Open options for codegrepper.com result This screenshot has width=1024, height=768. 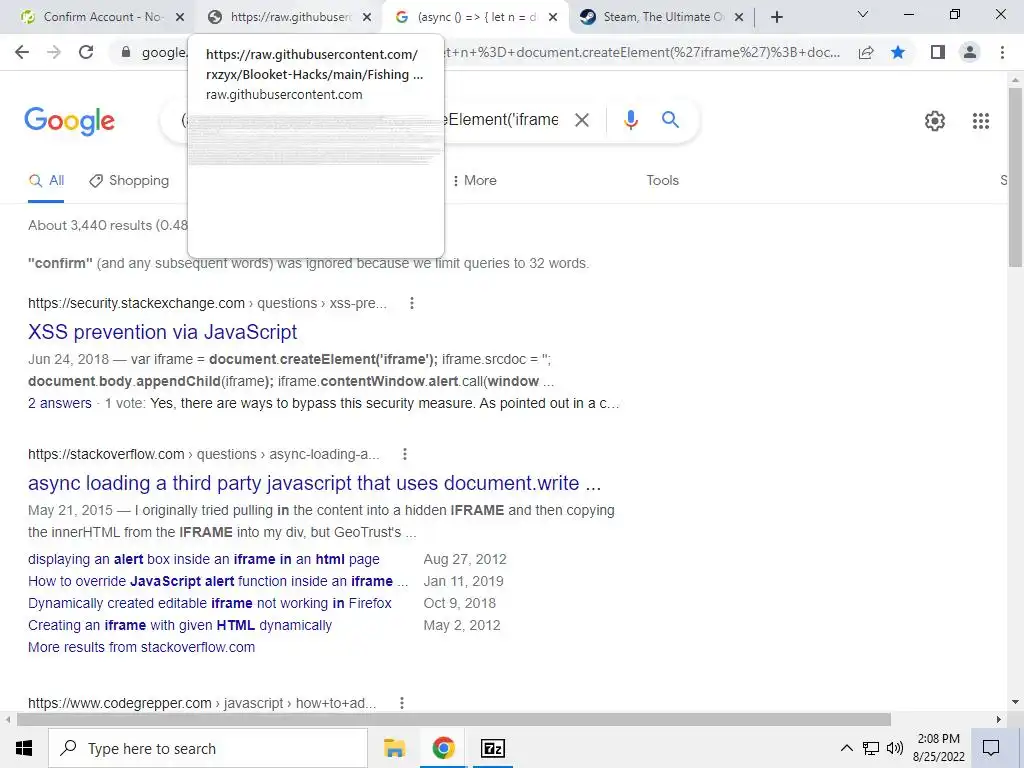point(402,703)
